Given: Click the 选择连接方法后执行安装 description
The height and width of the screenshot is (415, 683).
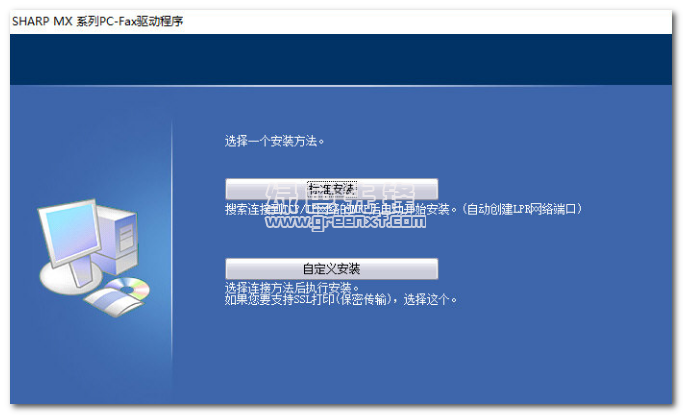Looking at the screenshot, I should point(292,287).
